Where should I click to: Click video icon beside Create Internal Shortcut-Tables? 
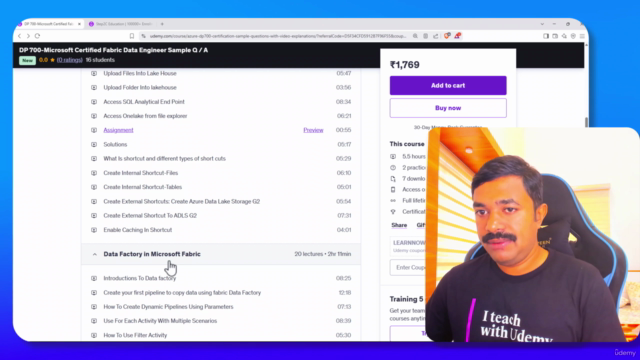pyautogui.click(x=94, y=187)
